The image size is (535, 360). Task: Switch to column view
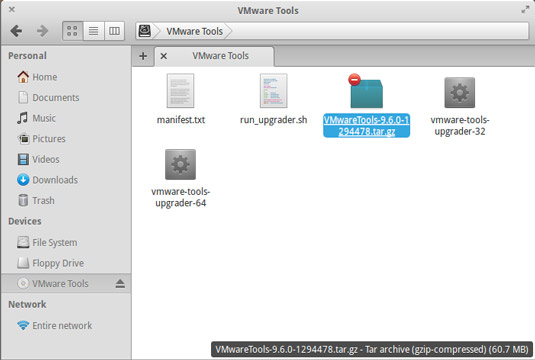point(114,31)
